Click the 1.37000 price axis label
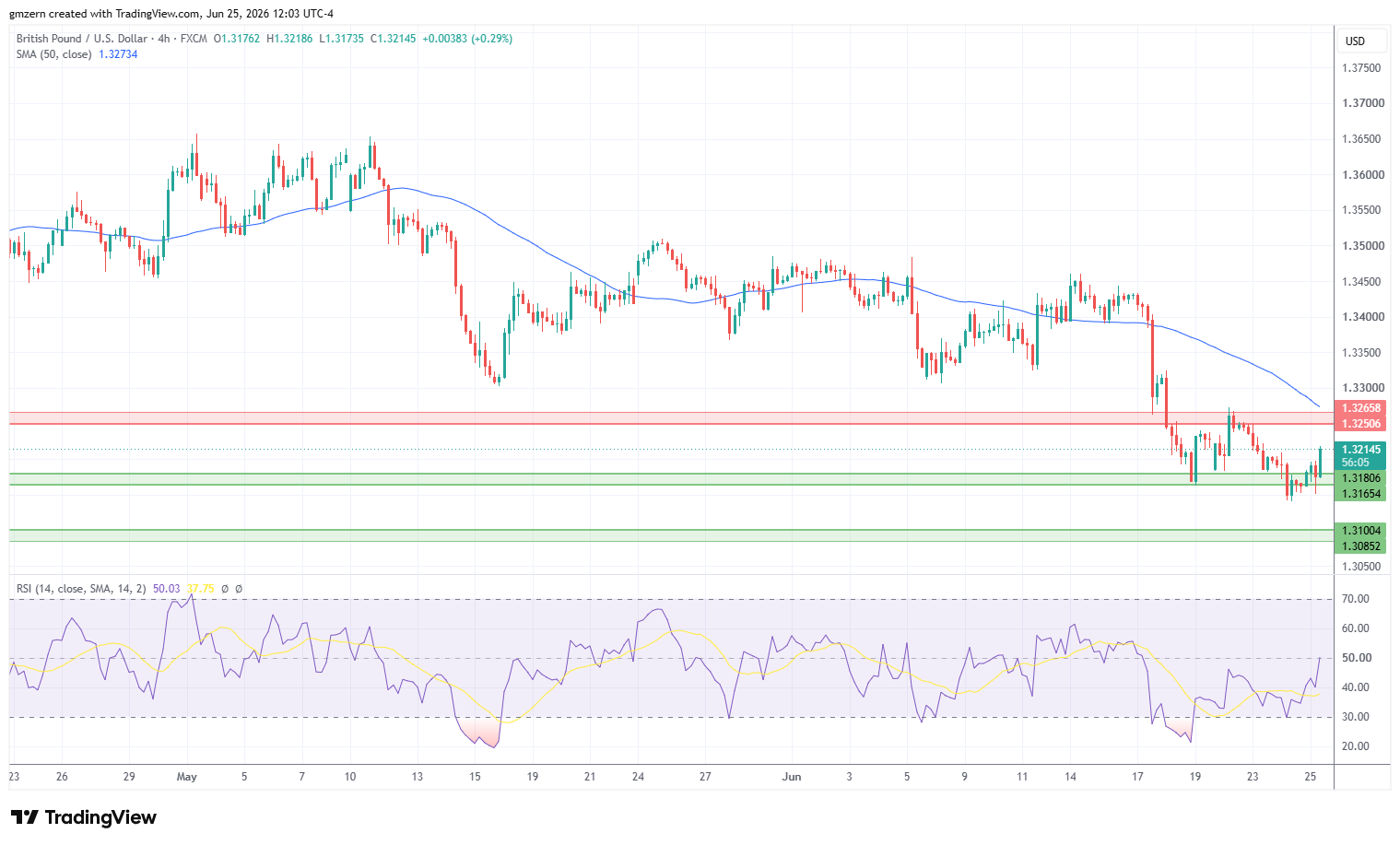Image resolution: width=1400 pixels, height=845 pixels. pos(1361,103)
